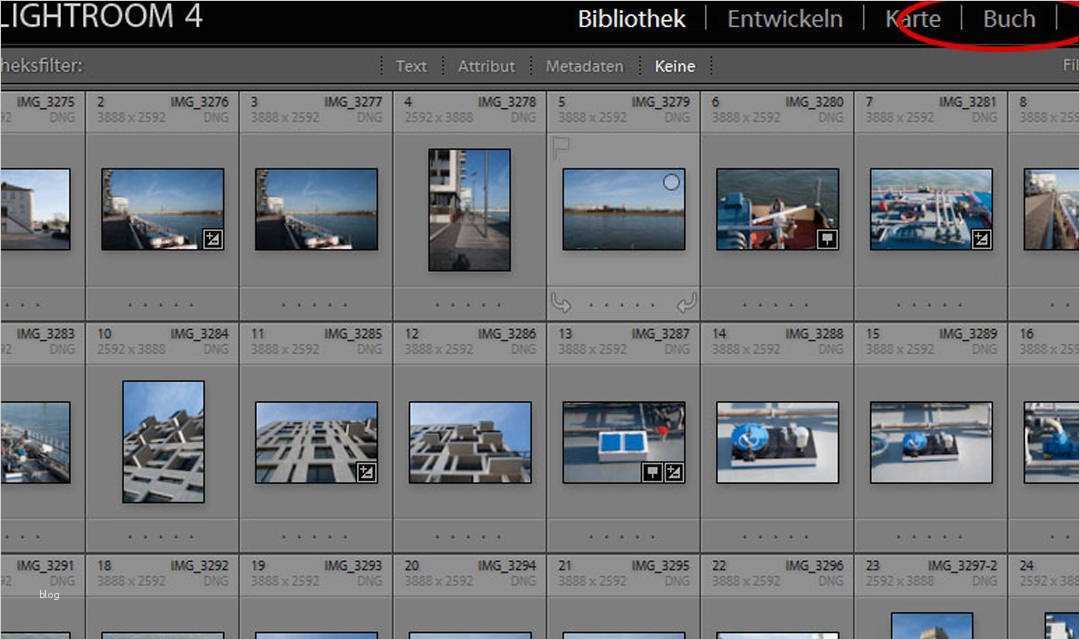The width and height of the screenshot is (1080, 640).
Task: Click develop adjustments badge on IMG_3276
Action: pos(213,239)
